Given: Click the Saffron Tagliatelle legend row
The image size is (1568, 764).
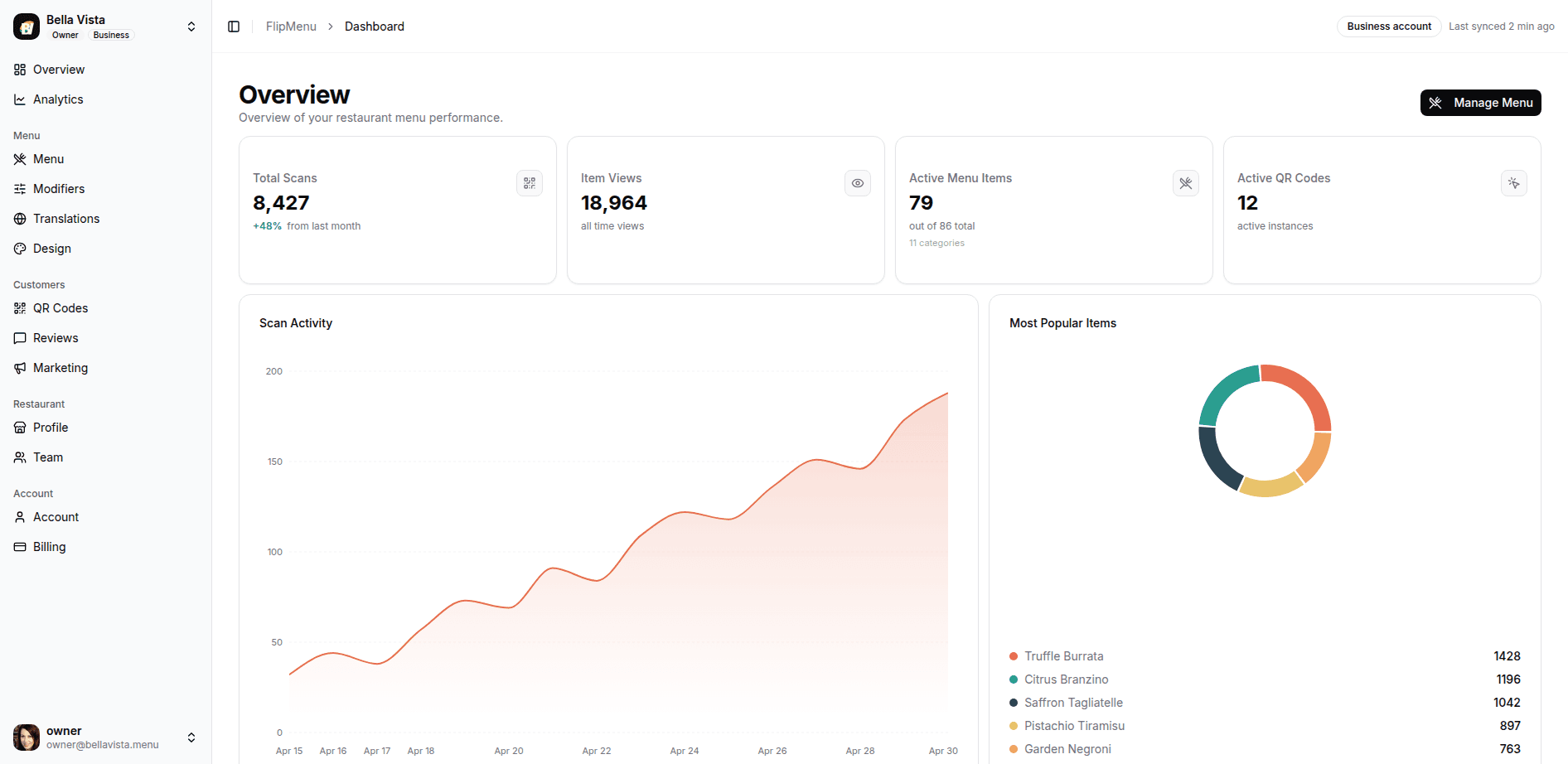Looking at the screenshot, I should click(x=1265, y=703).
